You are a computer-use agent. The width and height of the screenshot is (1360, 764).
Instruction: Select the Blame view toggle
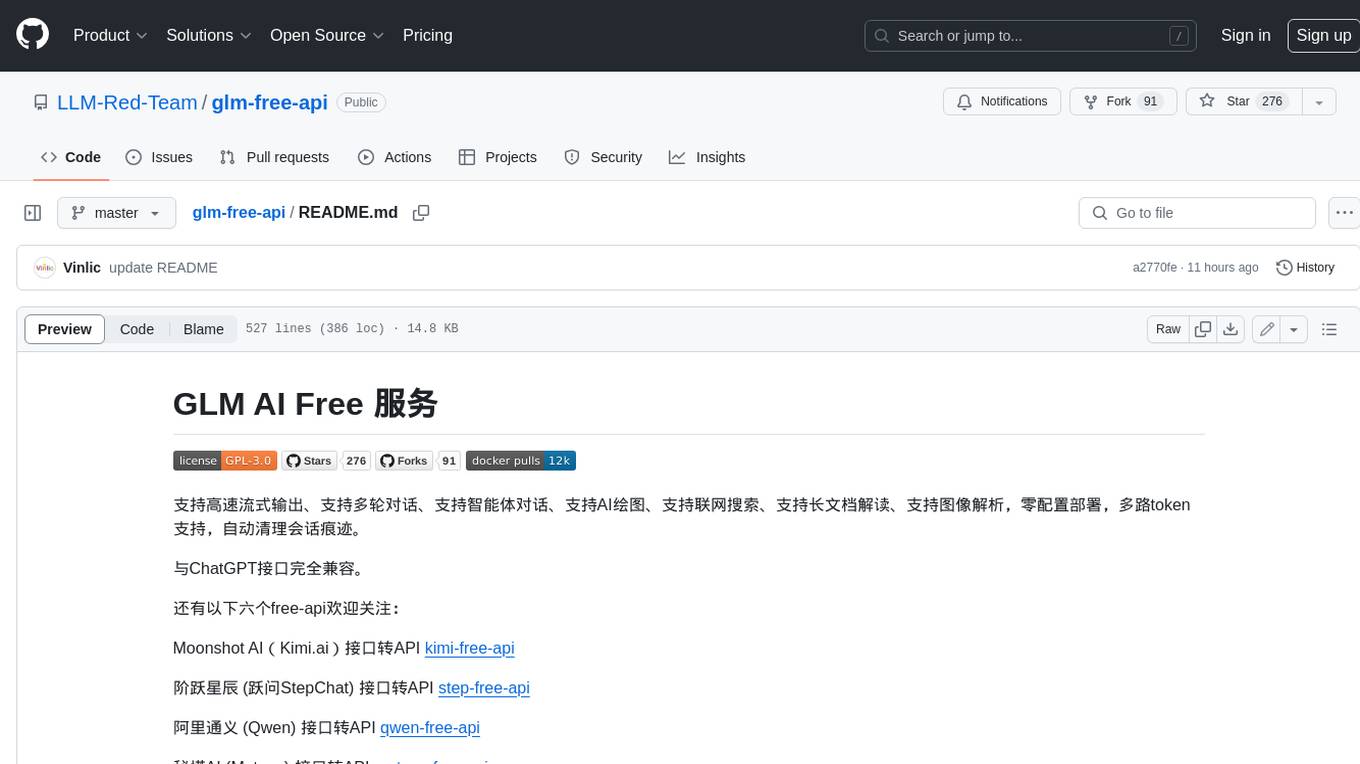tap(203, 329)
